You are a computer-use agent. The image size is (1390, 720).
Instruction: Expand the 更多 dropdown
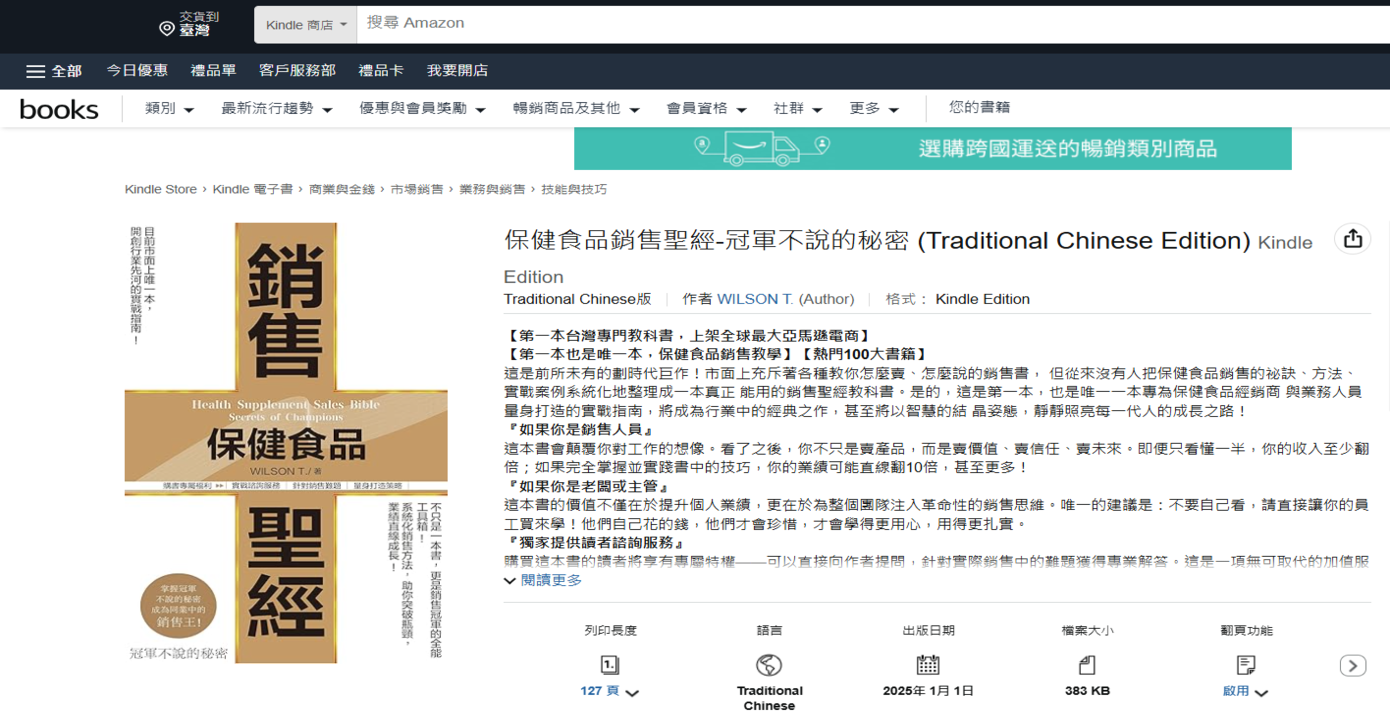[874, 108]
